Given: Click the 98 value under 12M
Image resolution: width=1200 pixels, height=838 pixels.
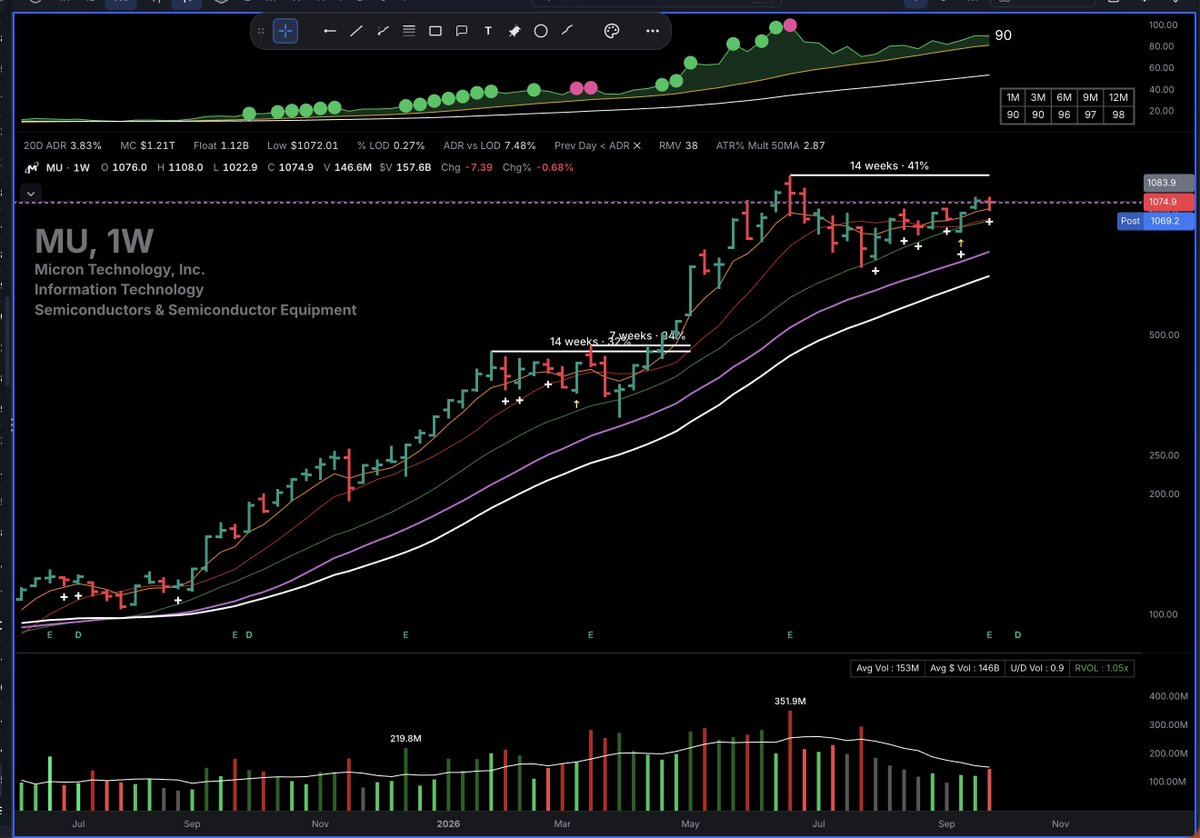Looking at the screenshot, I should pyautogui.click(x=1118, y=116).
